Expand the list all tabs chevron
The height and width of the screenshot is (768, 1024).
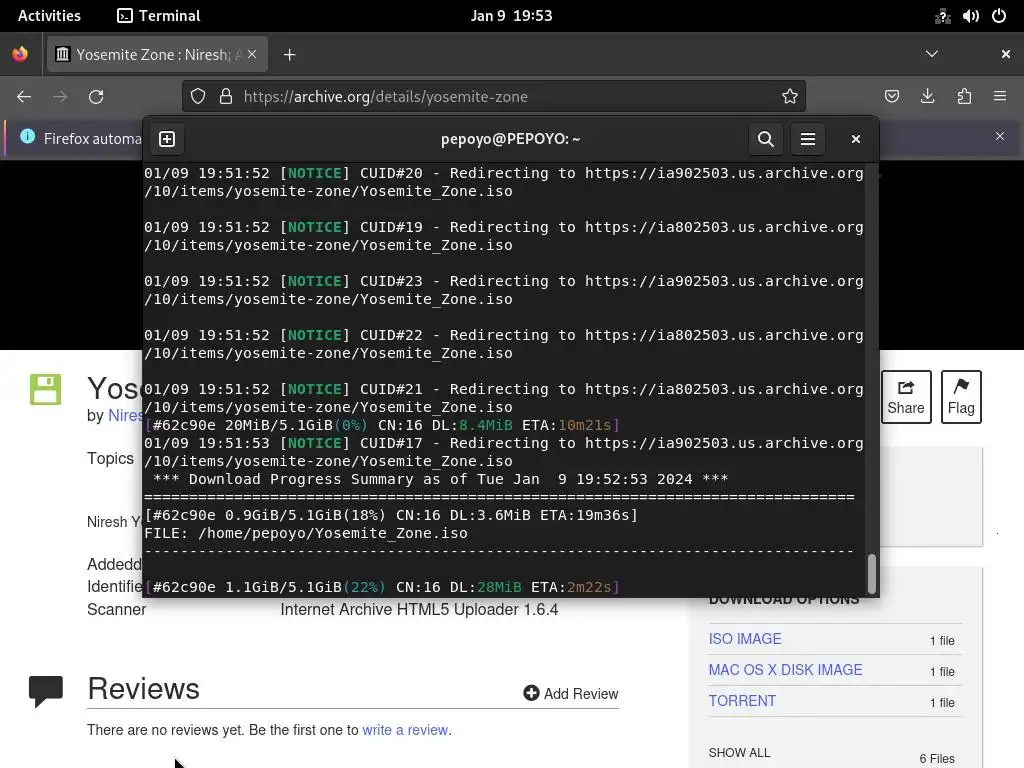pyautogui.click(x=932, y=54)
